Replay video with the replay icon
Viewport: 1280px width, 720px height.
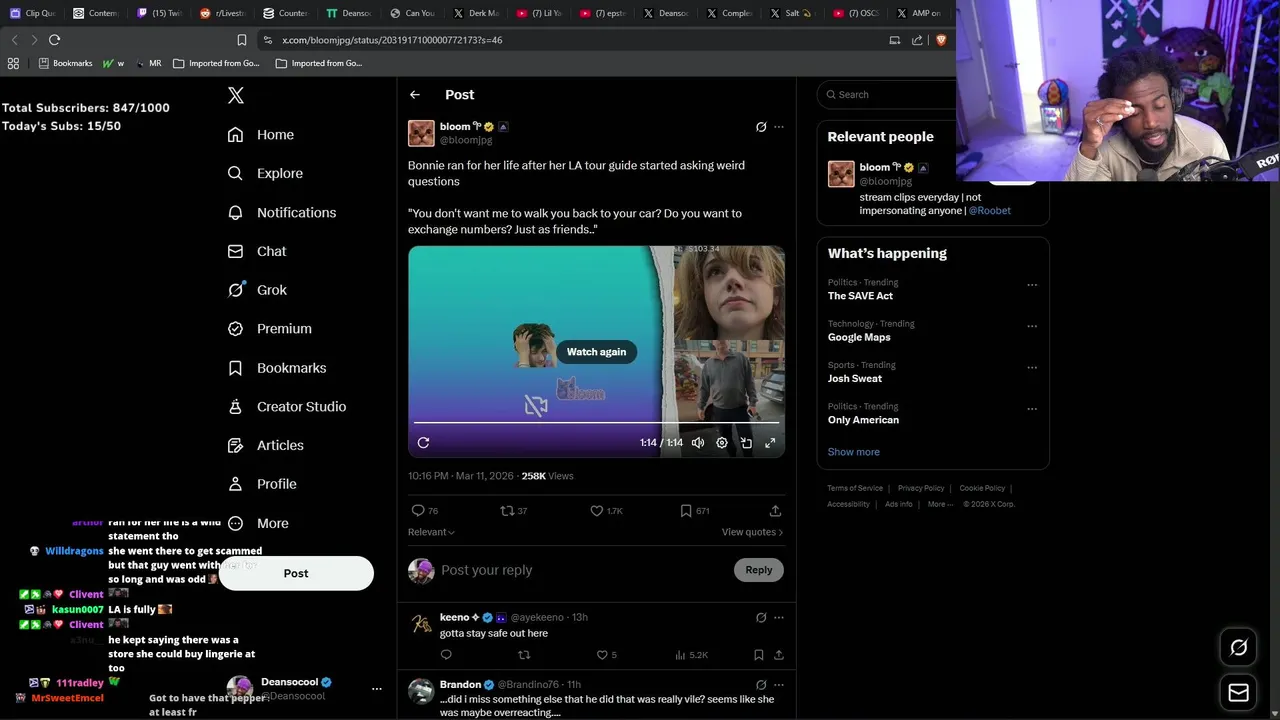click(423, 442)
